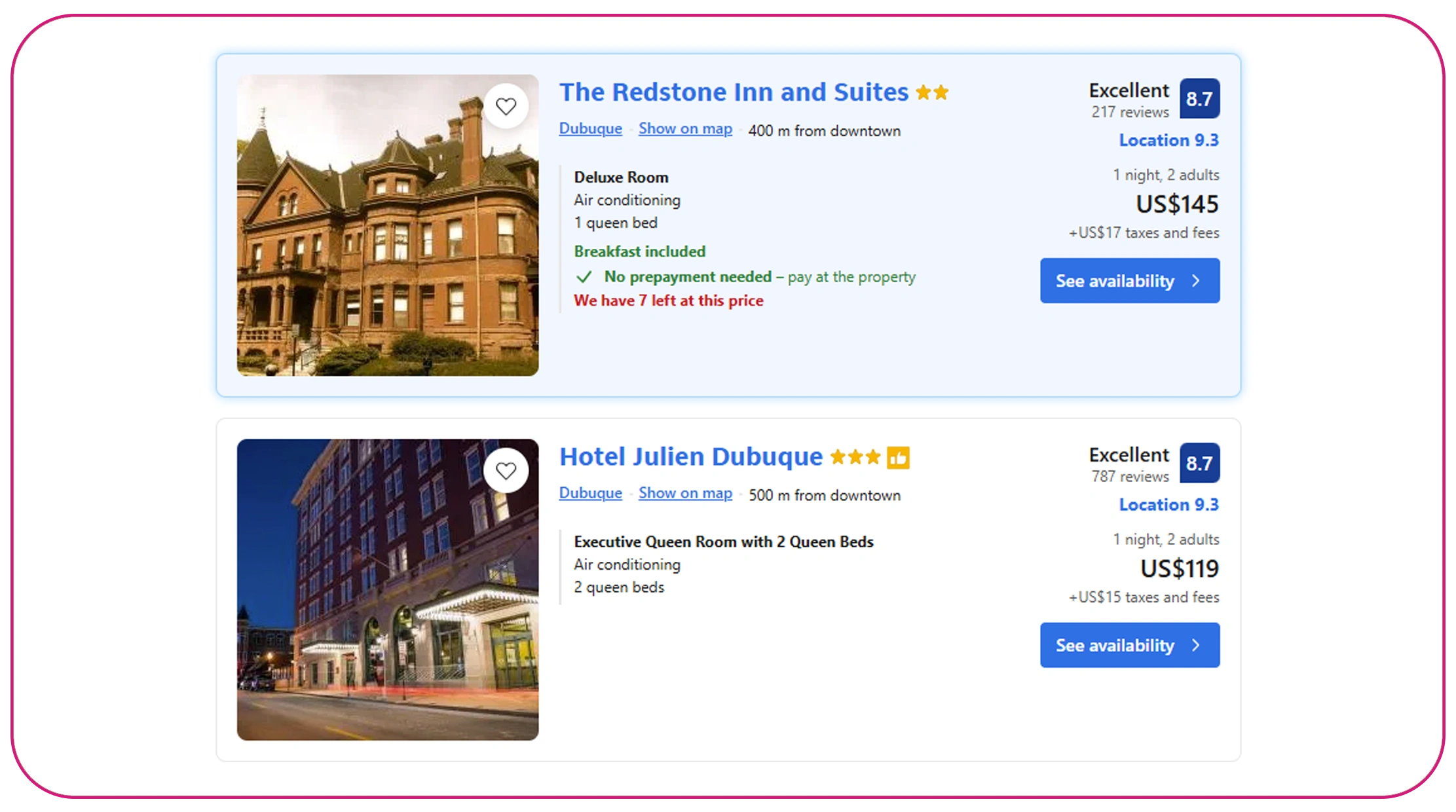Open The Redstone Inn and Suites title link
Screen dimensions: 1456x812
pos(734,92)
